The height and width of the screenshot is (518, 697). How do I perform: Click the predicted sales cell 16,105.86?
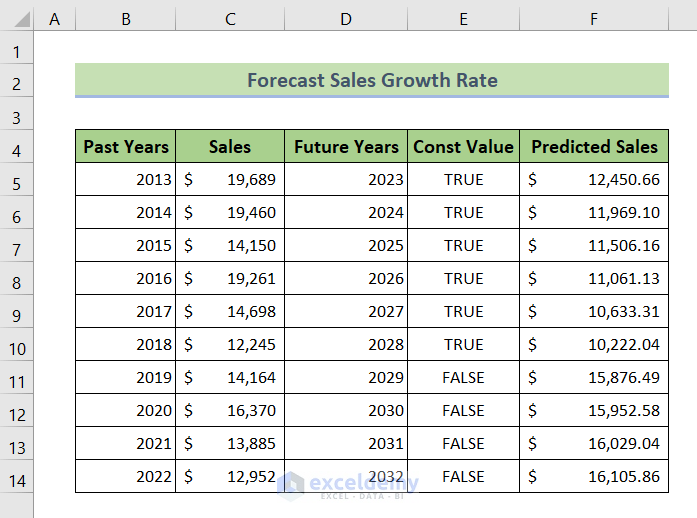point(594,477)
